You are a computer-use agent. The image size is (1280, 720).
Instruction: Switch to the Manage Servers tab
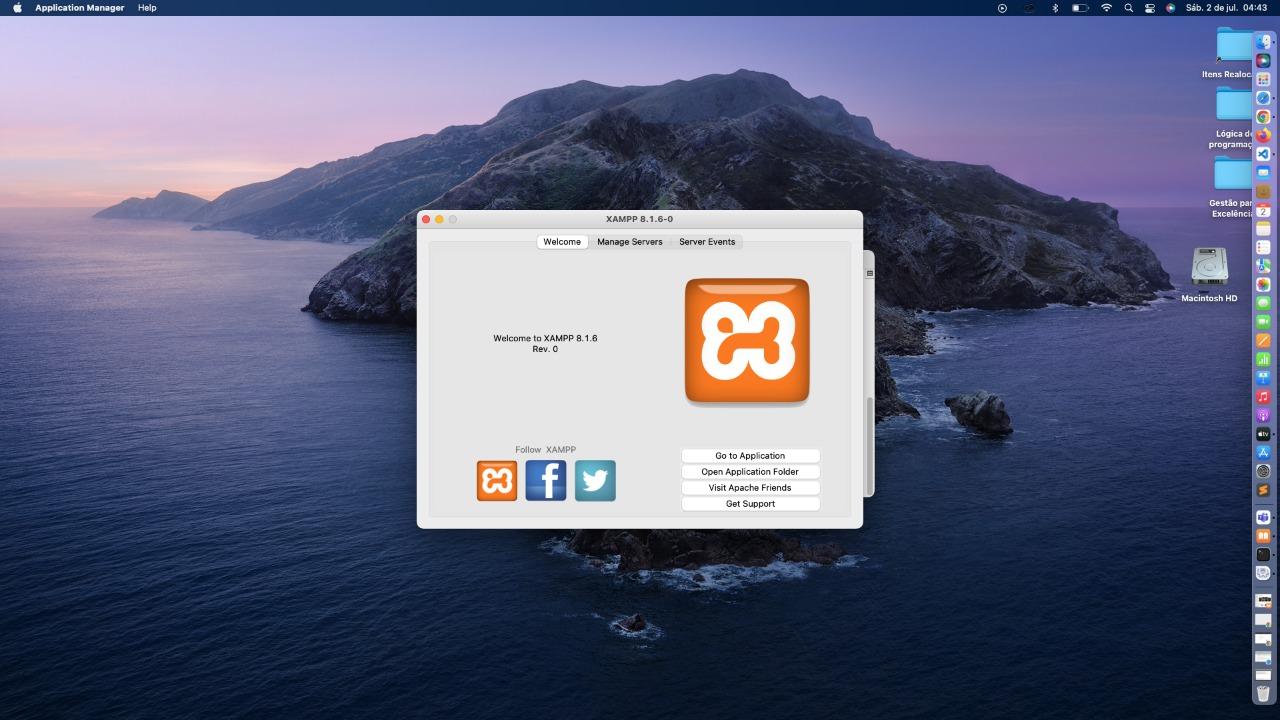coord(630,242)
